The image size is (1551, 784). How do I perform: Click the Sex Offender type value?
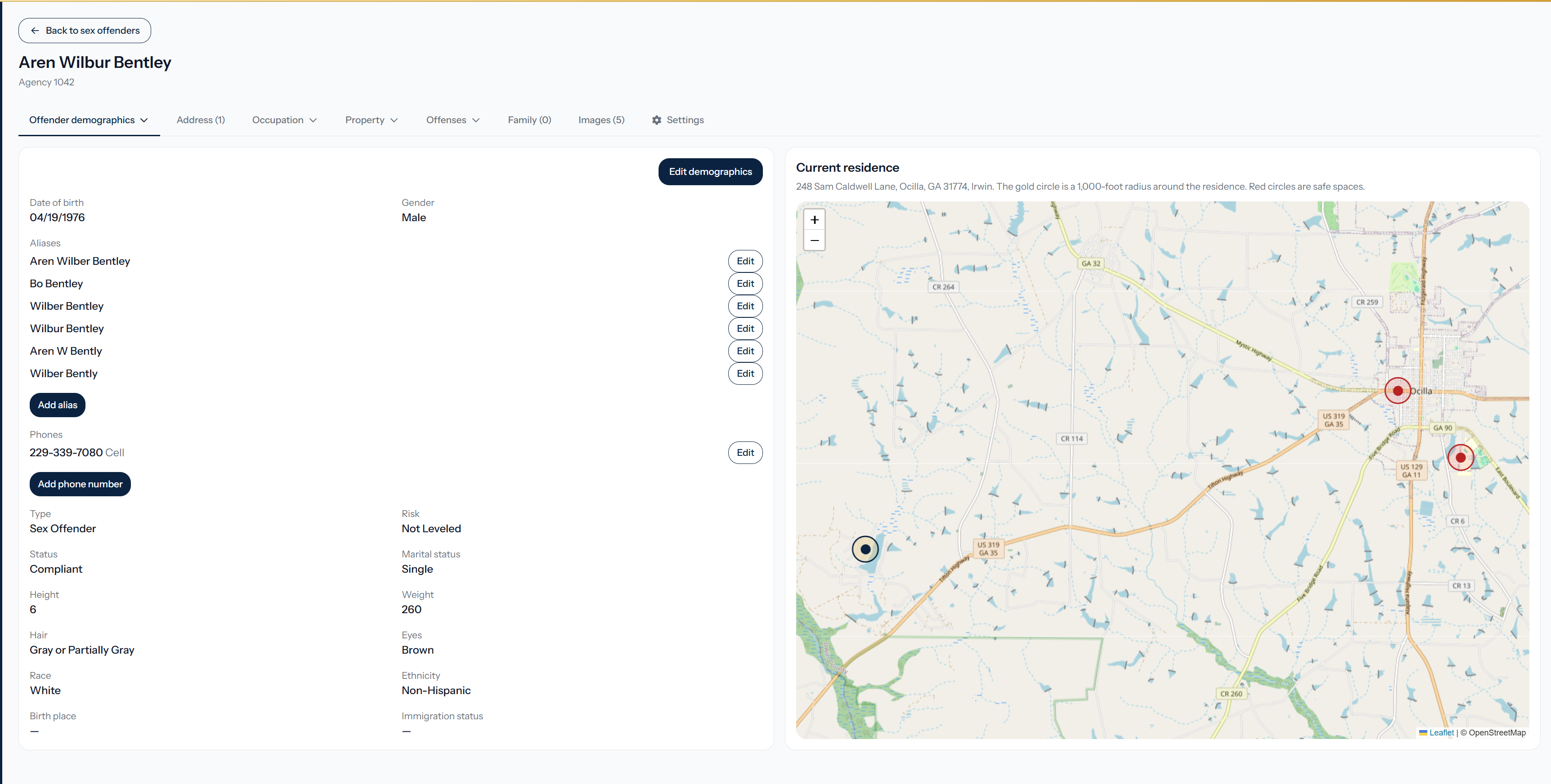click(x=63, y=528)
